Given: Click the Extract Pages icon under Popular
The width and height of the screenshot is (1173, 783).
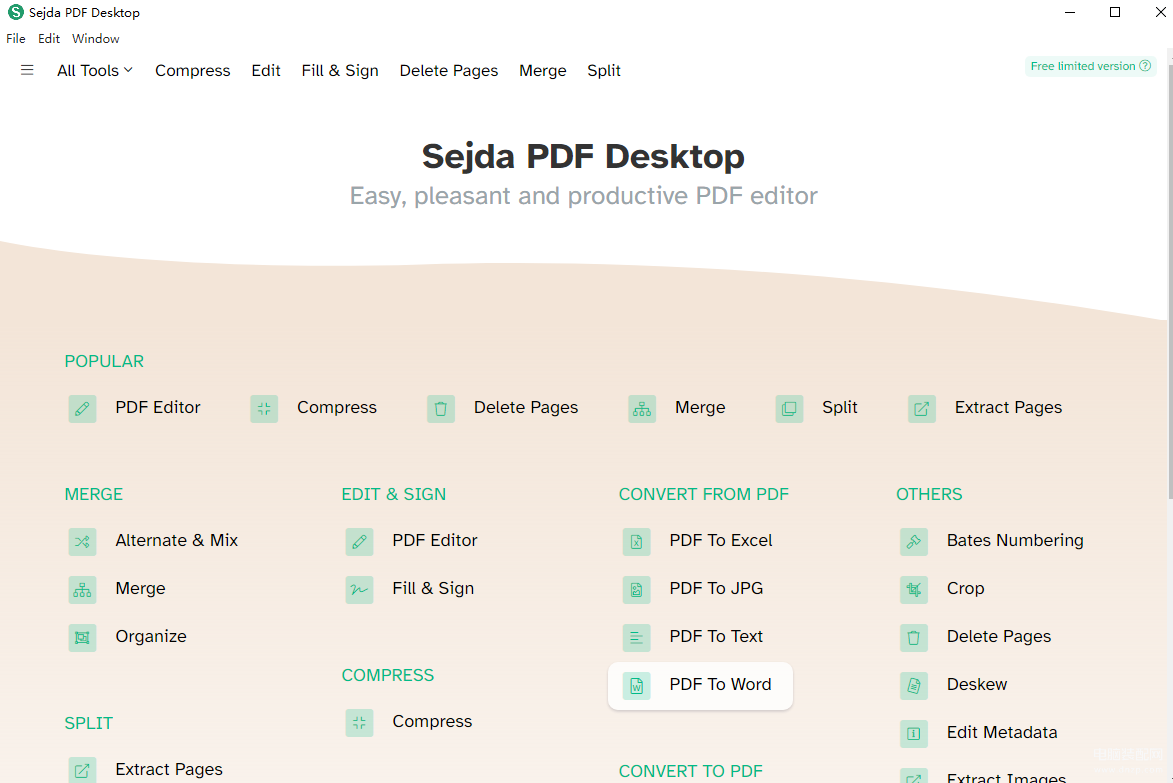Looking at the screenshot, I should coord(922,409).
